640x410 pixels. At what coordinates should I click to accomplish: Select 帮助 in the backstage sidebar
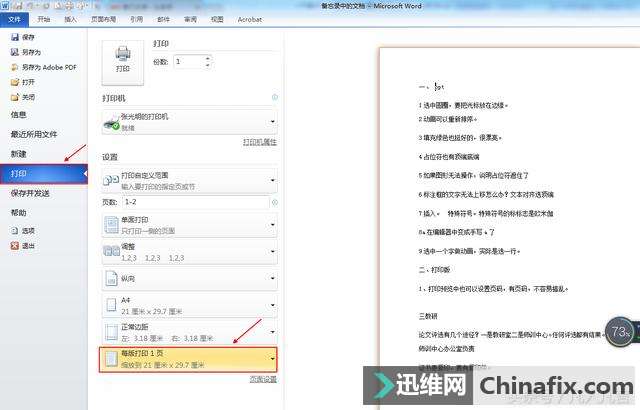click(x=18, y=213)
